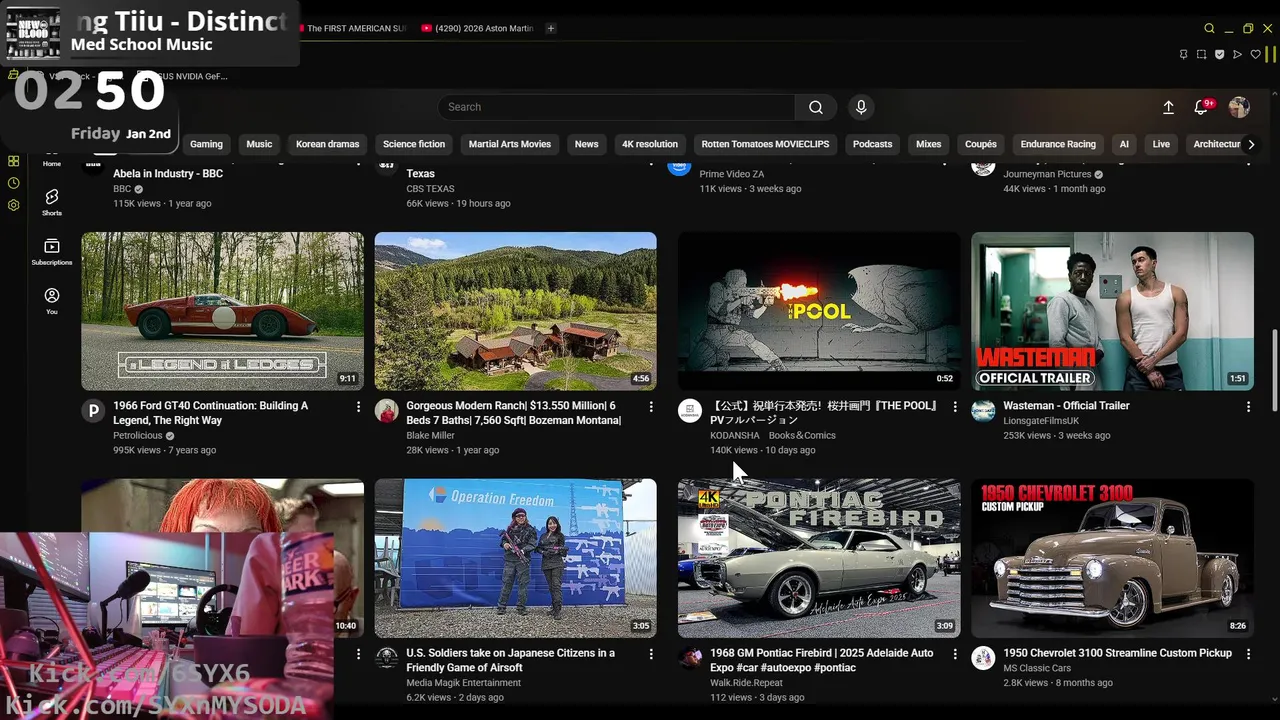
Task: Play the Operation Freedom airsoft thumbnail
Action: click(x=516, y=558)
